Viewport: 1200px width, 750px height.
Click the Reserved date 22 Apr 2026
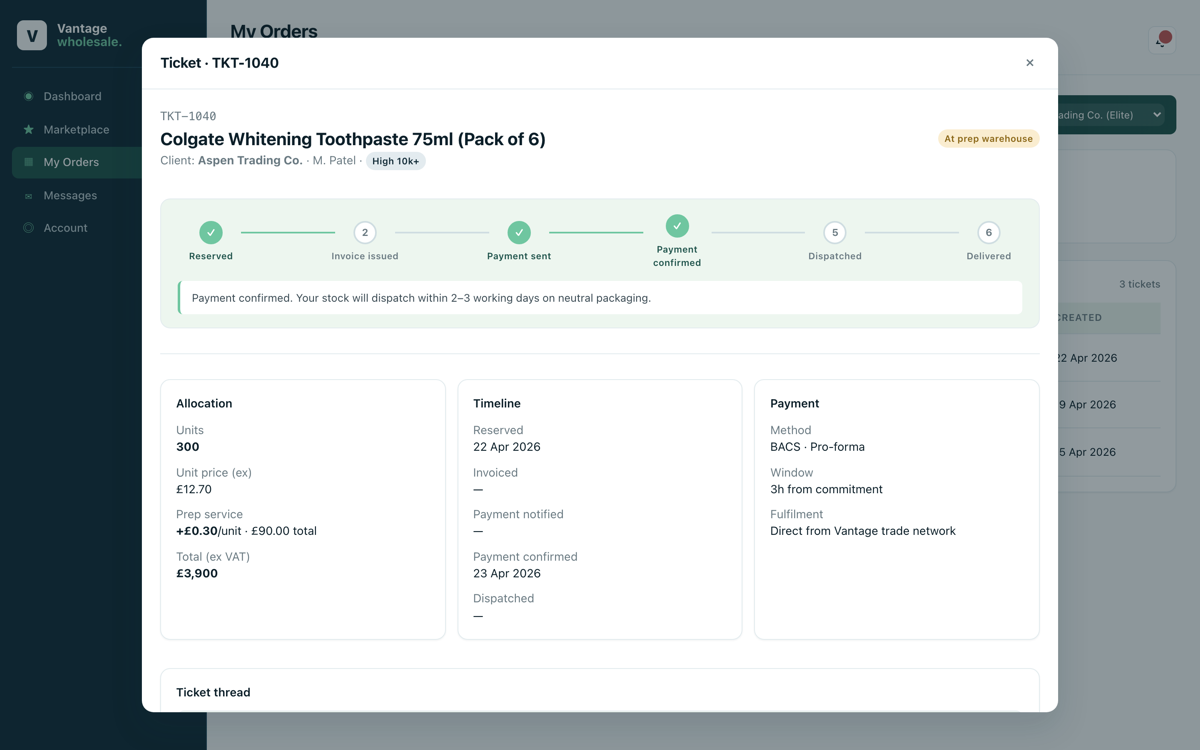click(507, 447)
